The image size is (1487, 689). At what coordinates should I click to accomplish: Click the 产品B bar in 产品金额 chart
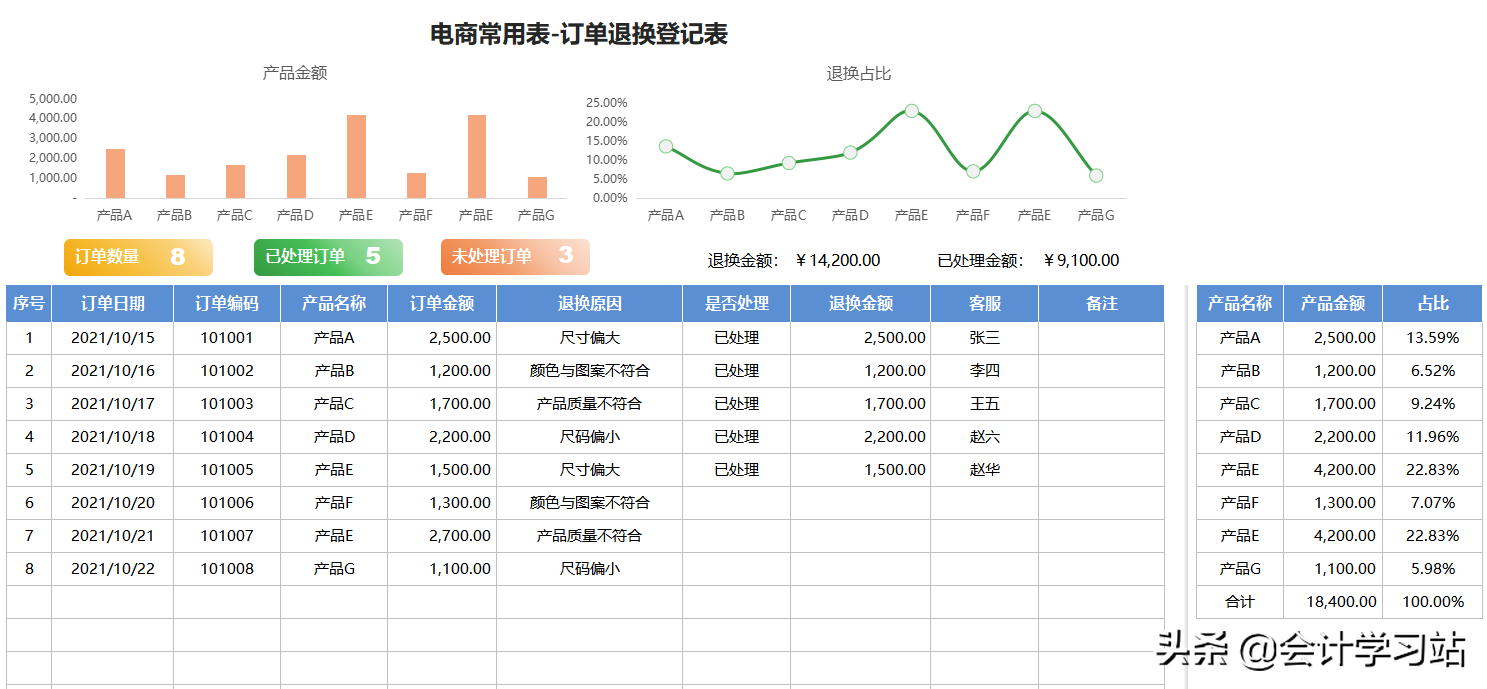click(x=175, y=186)
